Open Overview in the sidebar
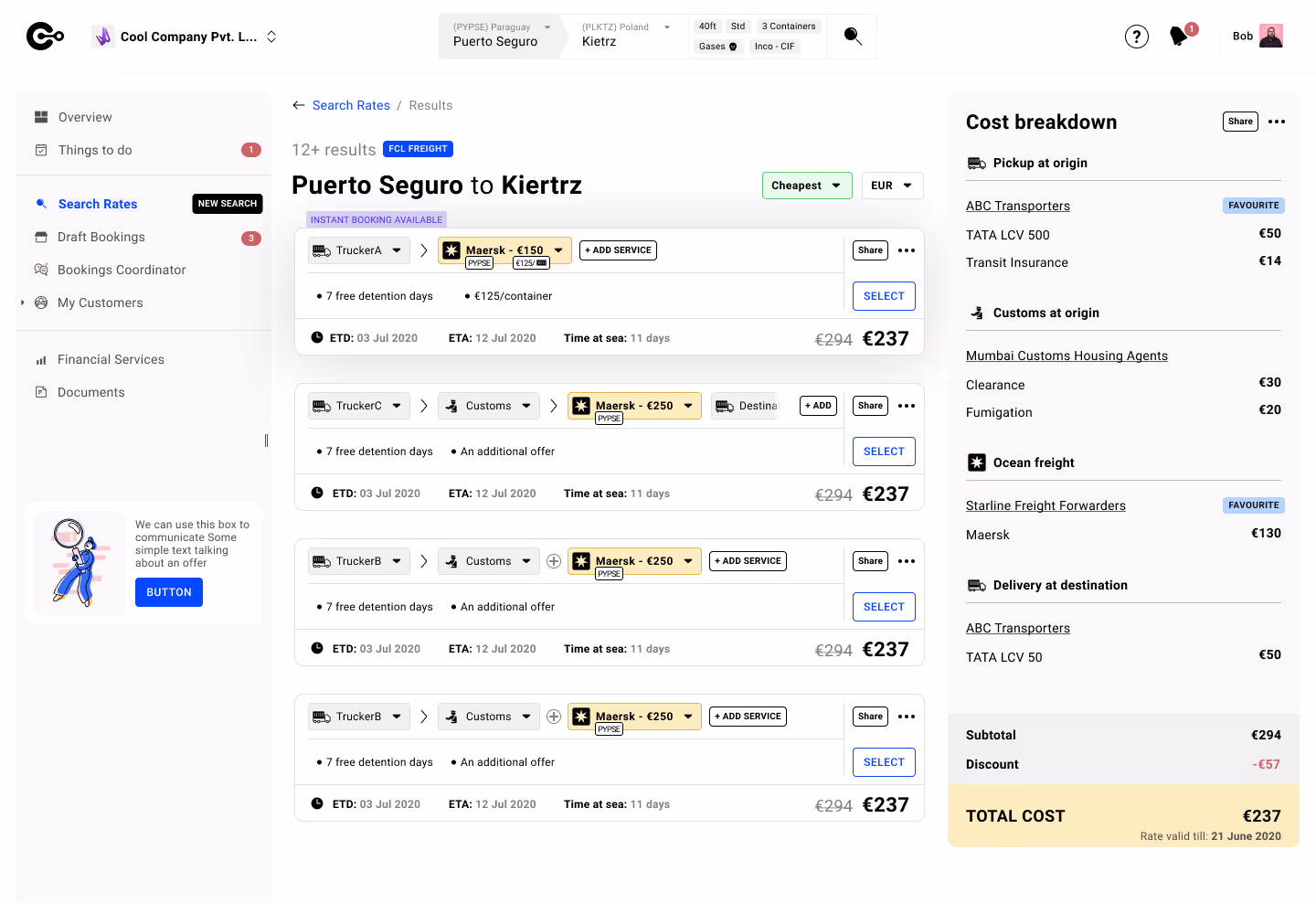Image resolution: width=1316 pixels, height=903 pixels. click(x=85, y=117)
